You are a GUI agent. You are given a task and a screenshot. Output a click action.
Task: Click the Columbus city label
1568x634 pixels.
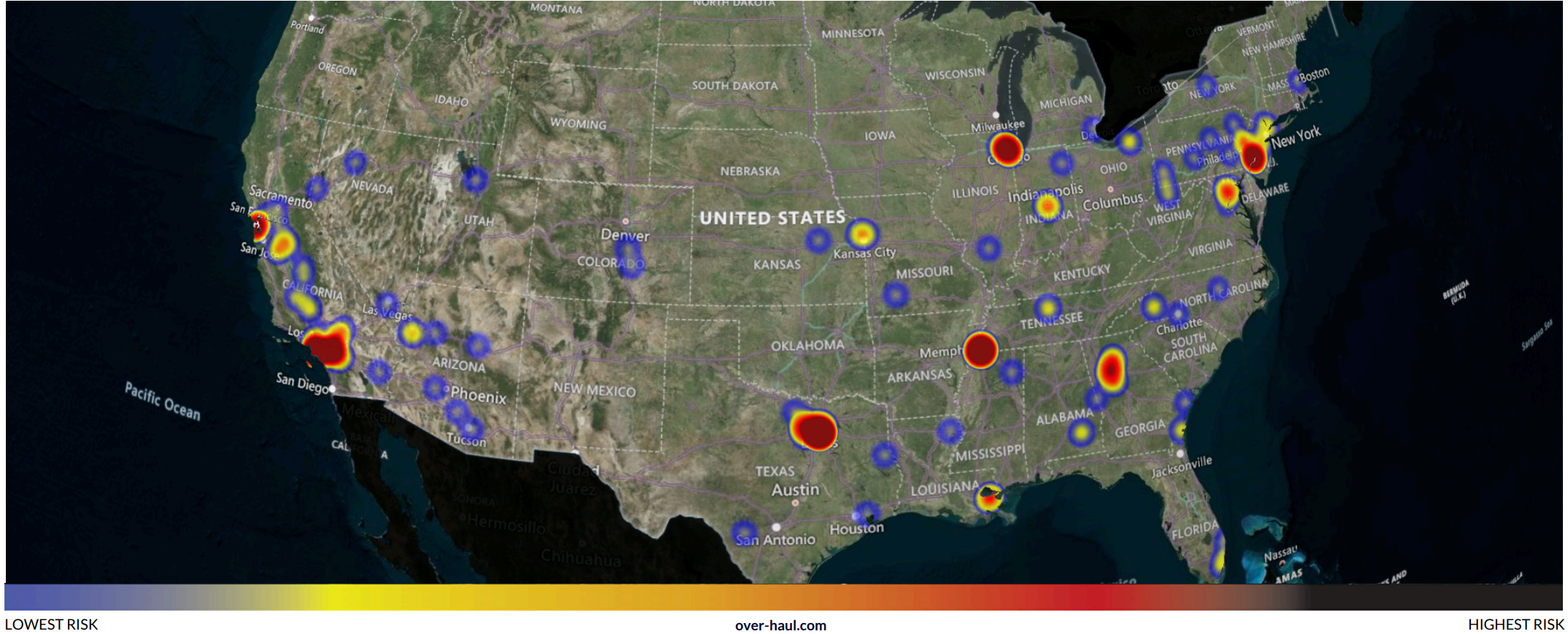coord(1113,202)
